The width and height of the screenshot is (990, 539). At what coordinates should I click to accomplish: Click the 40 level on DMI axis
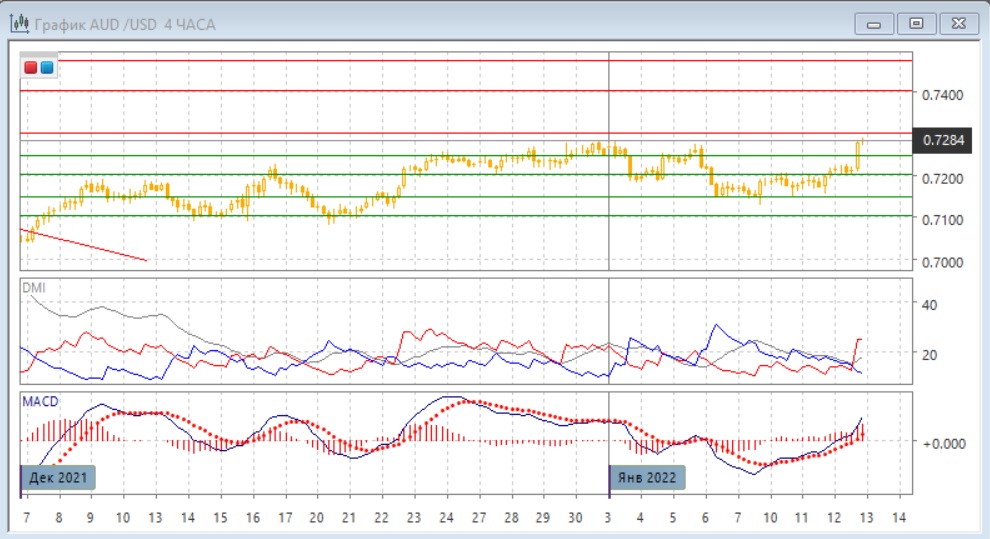point(930,304)
